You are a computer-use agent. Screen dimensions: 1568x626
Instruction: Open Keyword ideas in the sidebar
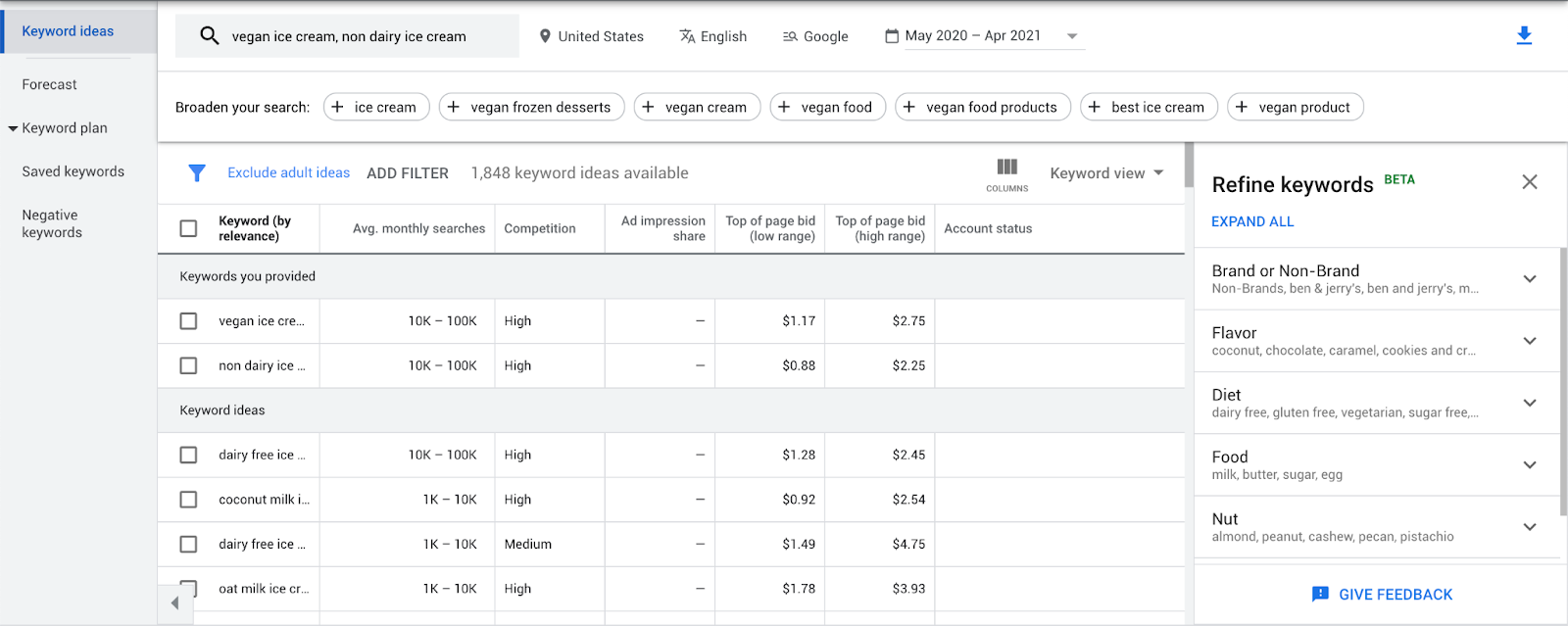pyautogui.click(x=68, y=31)
